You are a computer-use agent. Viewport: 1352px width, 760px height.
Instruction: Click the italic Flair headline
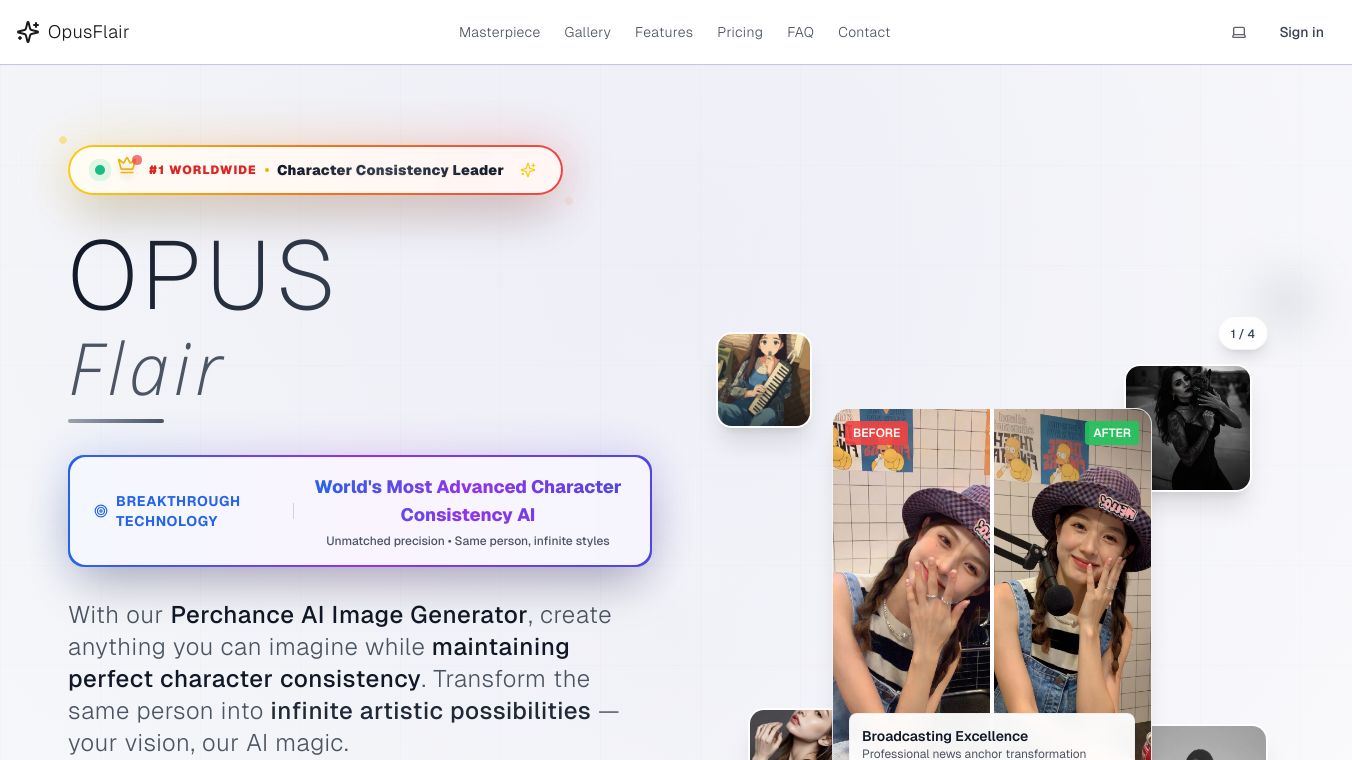click(x=146, y=370)
